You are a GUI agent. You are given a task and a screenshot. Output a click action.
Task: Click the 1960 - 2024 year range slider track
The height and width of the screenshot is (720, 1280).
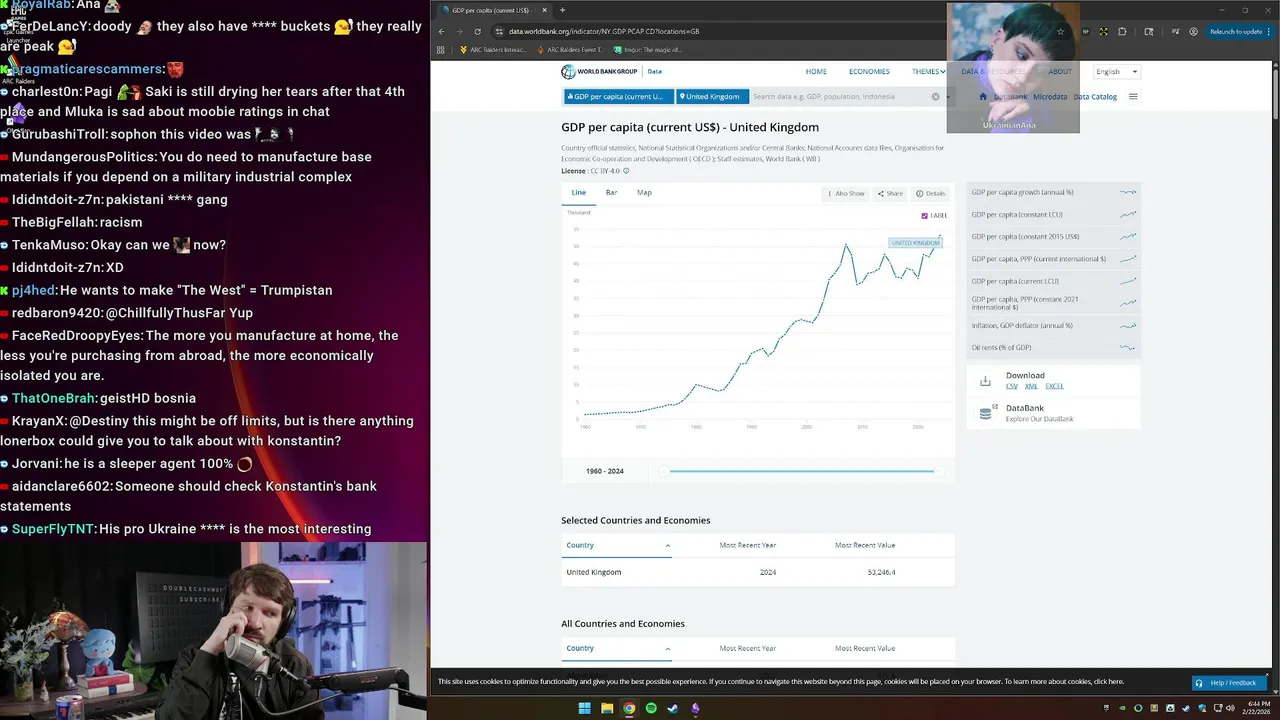click(x=802, y=471)
